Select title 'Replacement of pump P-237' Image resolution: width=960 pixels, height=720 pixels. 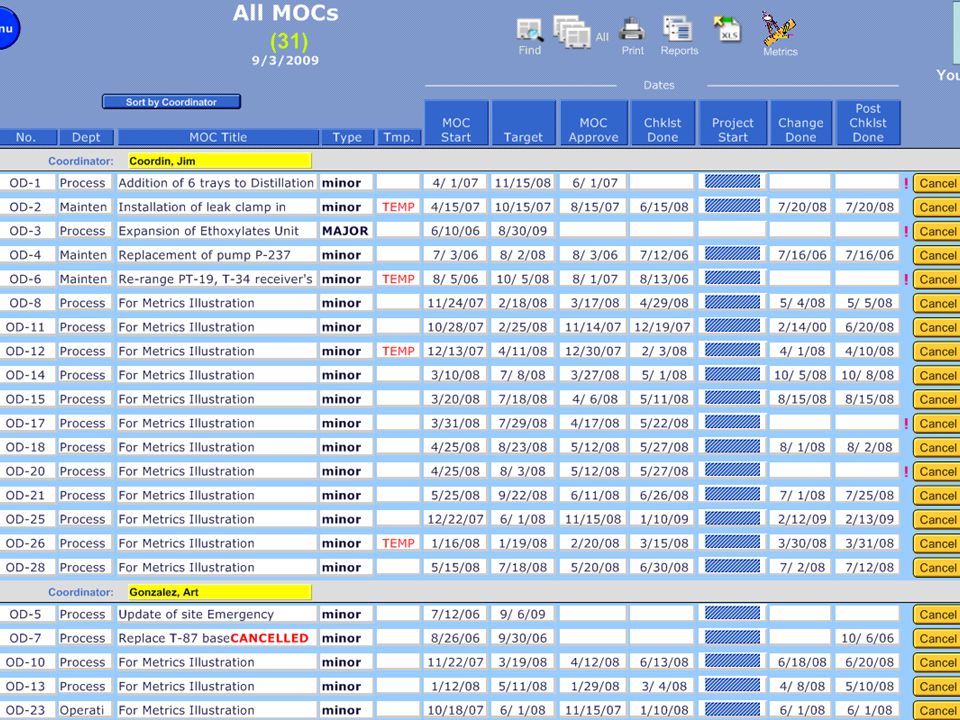[204, 255]
